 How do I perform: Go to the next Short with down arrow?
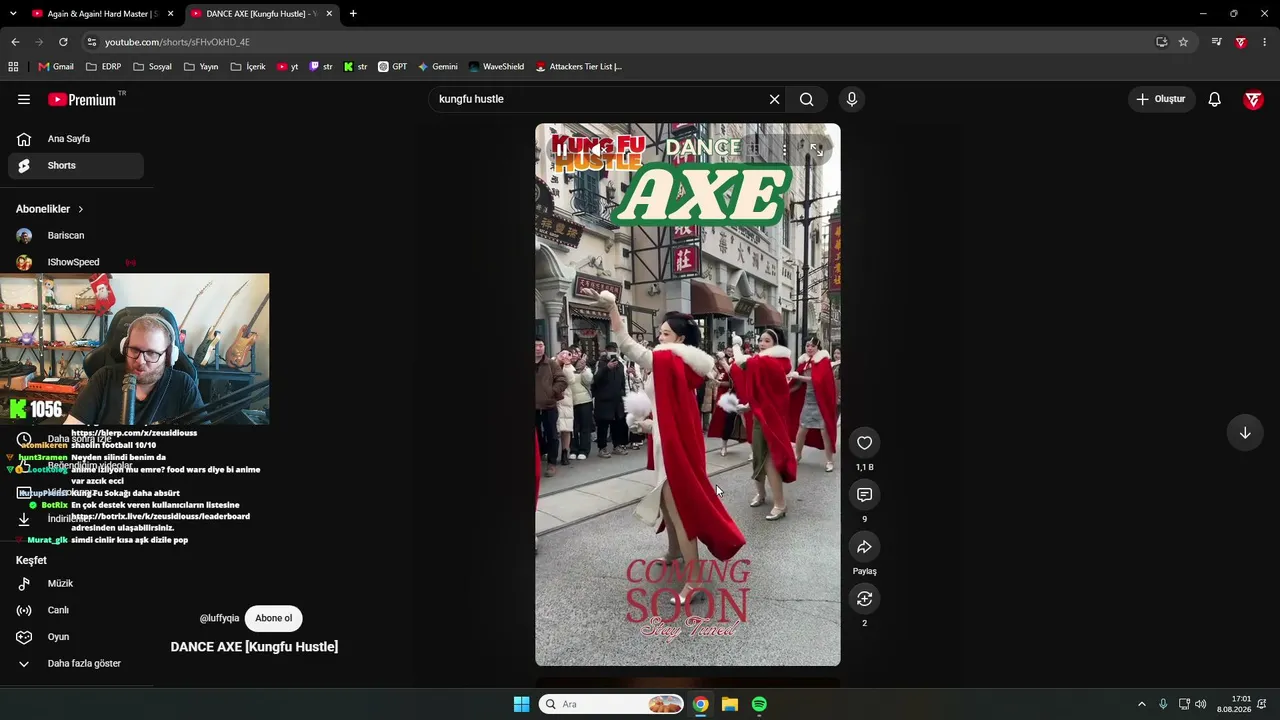[x=1245, y=433]
